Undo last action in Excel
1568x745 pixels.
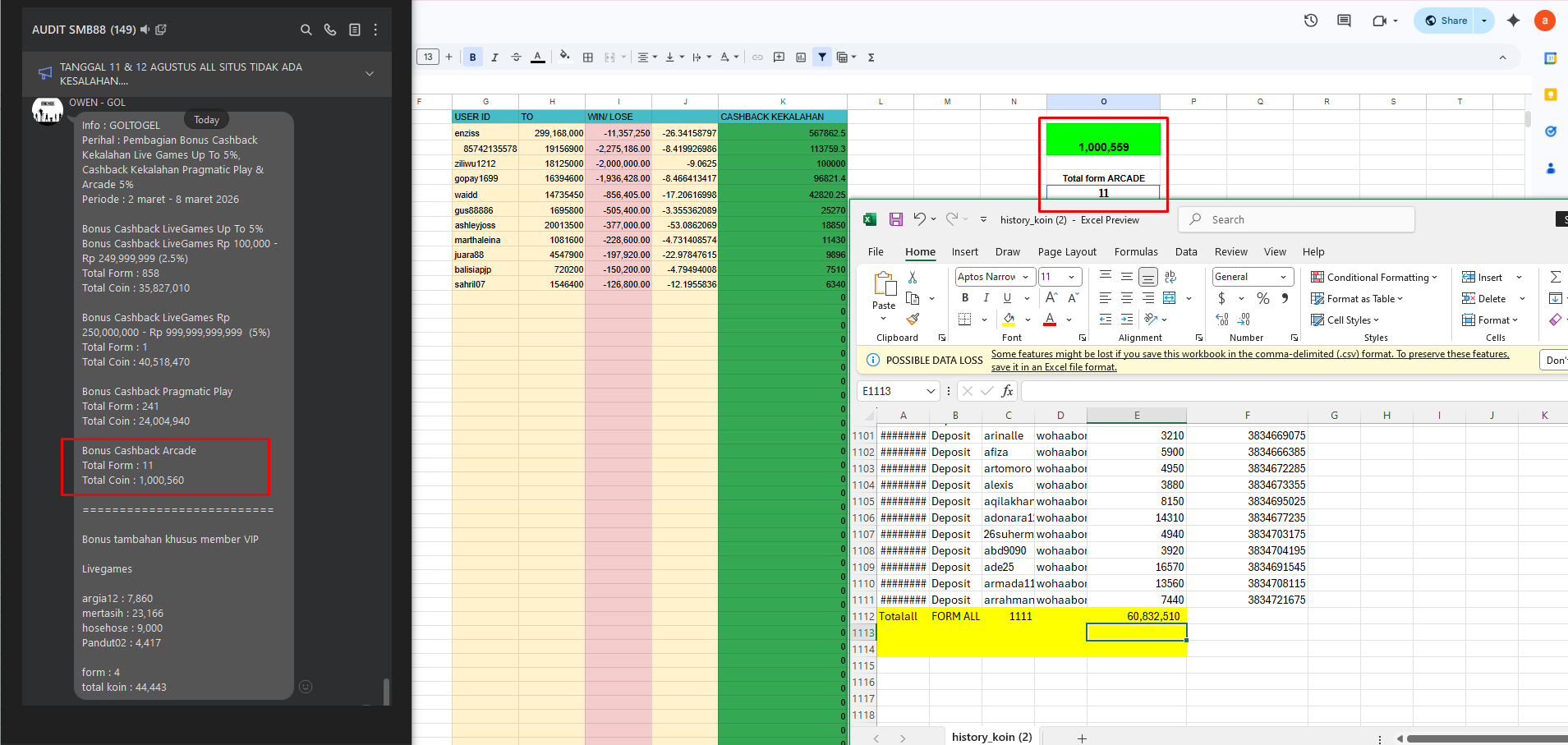[x=919, y=218]
